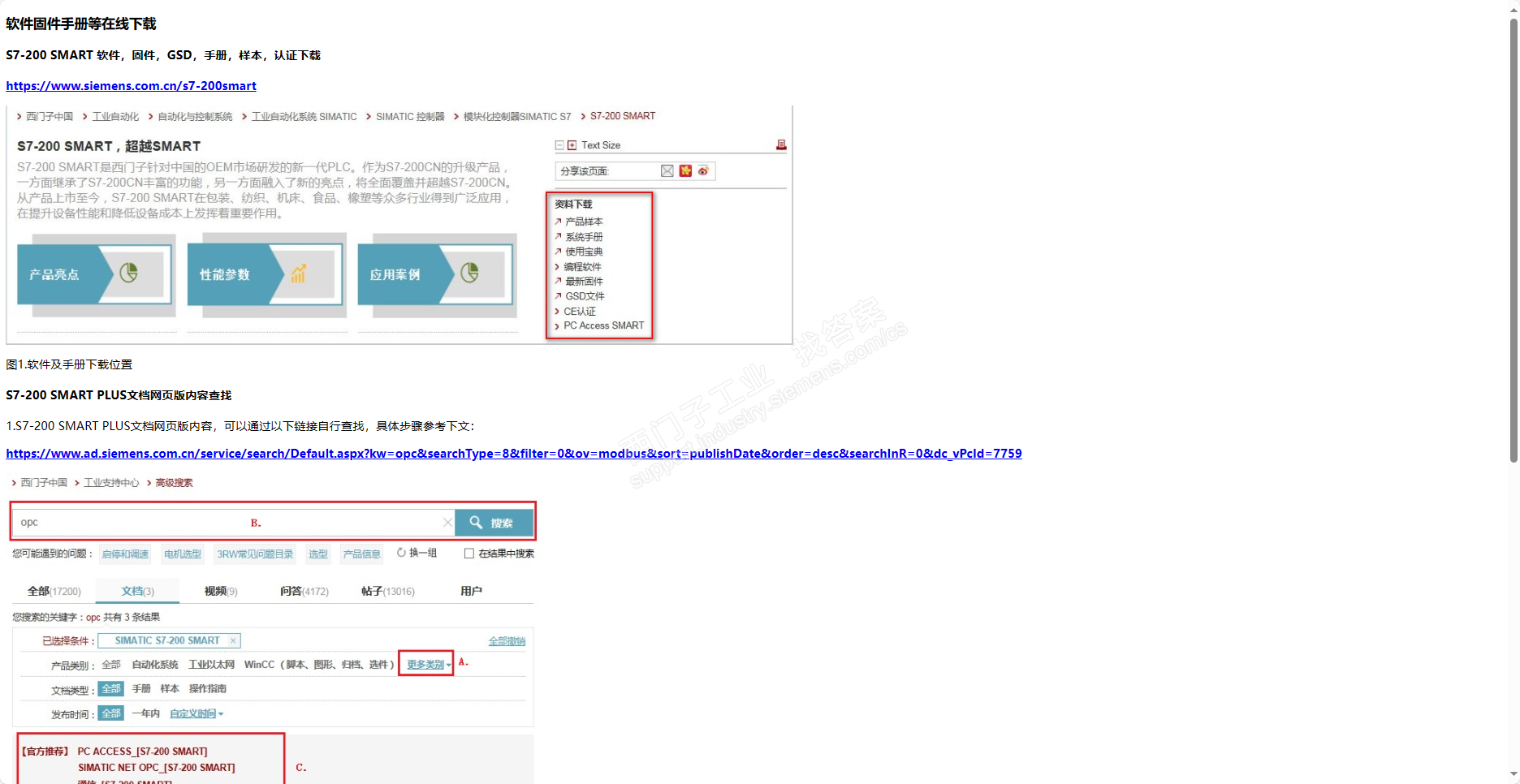This screenshot has width=1520, height=784.
Task: Select the 3RW常见问题目录 suggestion tag
Action: tap(255, 554)
